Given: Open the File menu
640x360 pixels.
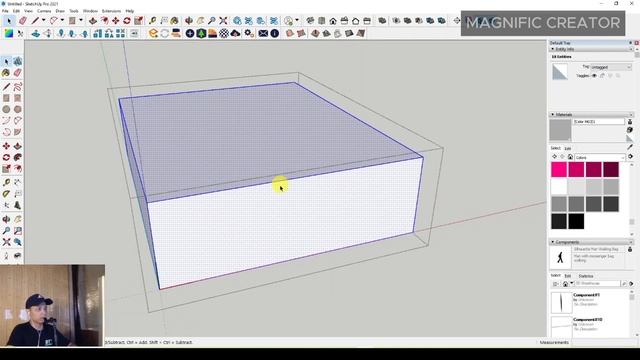Looking at the screenshot, I should 5,11.
